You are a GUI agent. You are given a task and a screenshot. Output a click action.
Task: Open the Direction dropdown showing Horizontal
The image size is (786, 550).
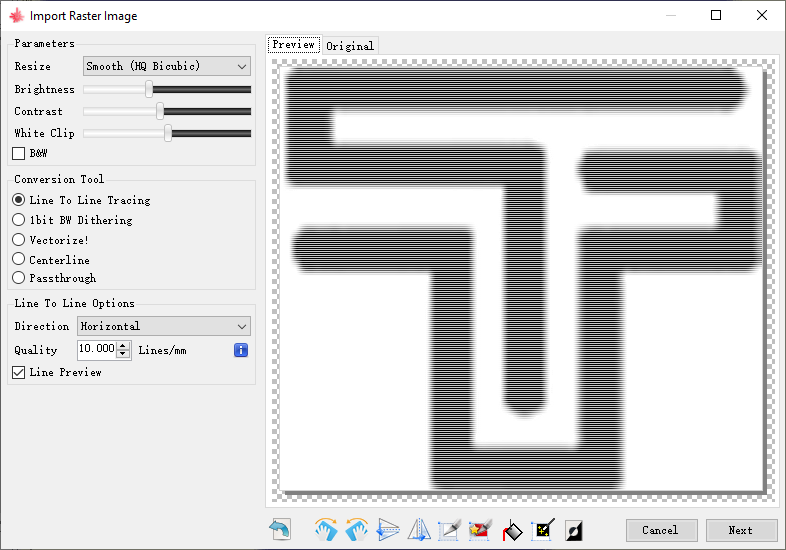(164, 326)
